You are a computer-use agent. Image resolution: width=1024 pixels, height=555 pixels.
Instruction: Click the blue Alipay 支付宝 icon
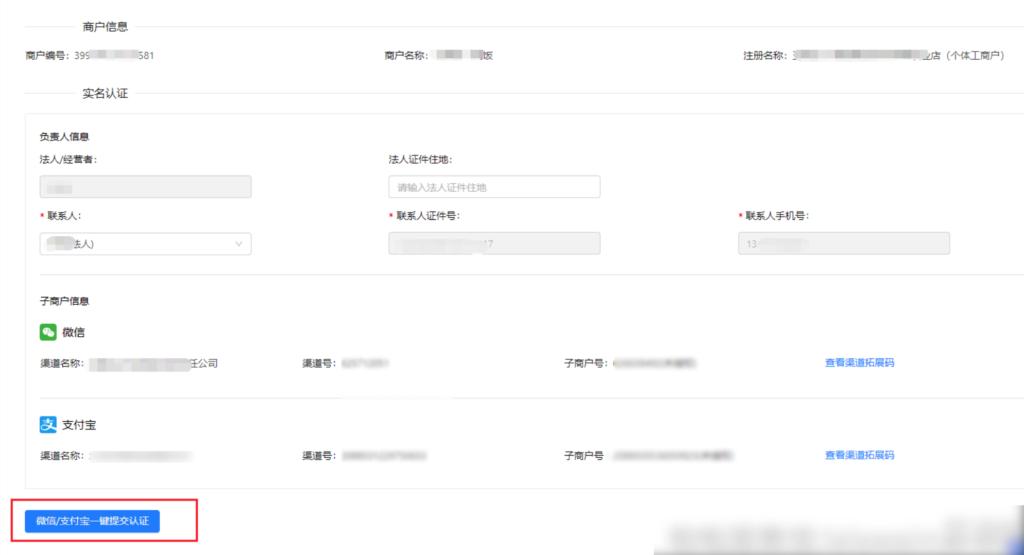click(x=48, y=424)
